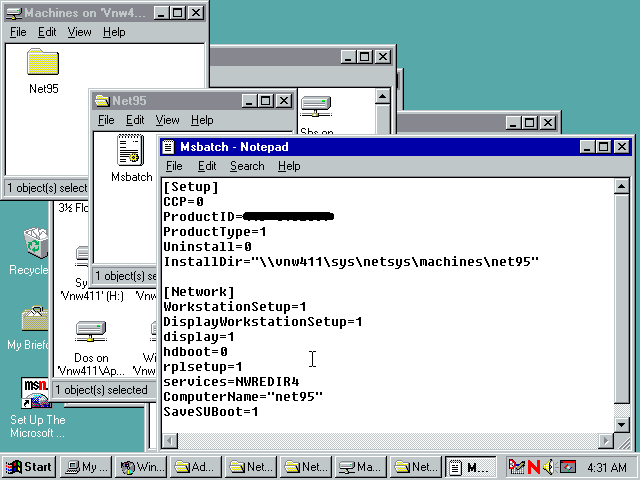Click the DisplayWorkstationSetup=1 line
640x480 pixels.
[x=263, y=322]
